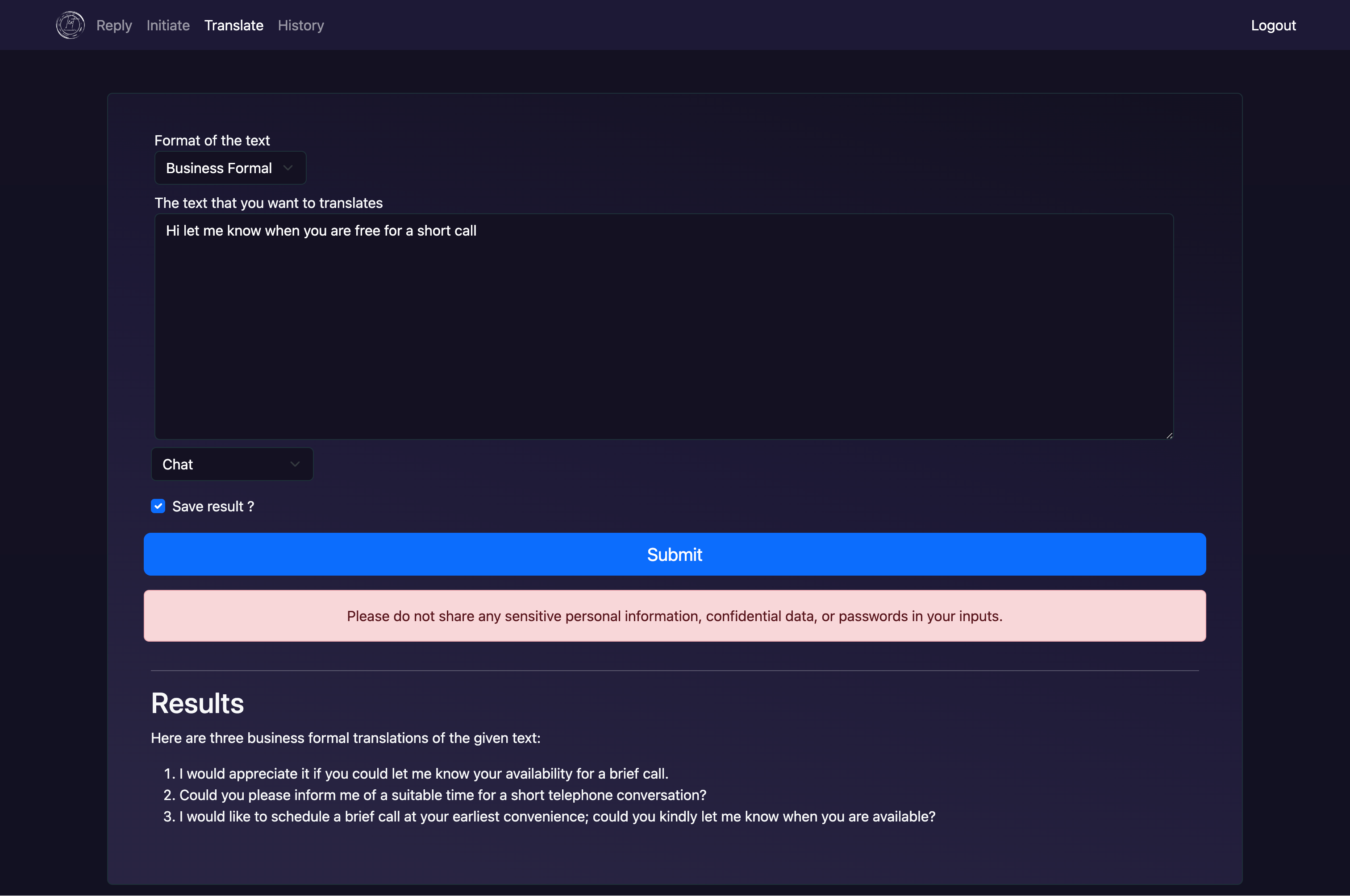Open the History page
Screen dimensions: 1350x896
300,25
